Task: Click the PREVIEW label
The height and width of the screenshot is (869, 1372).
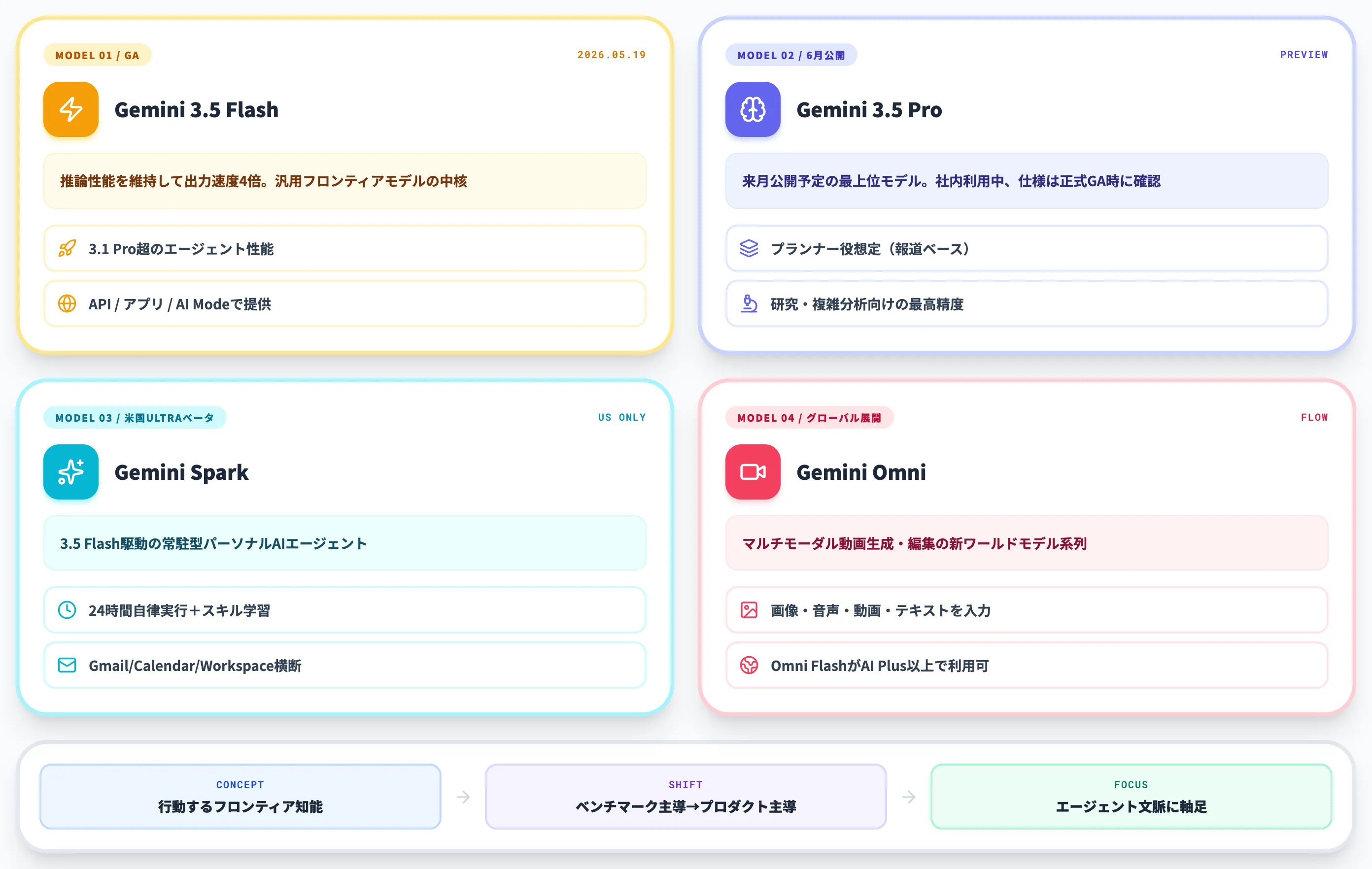Action: point(1303,55)
